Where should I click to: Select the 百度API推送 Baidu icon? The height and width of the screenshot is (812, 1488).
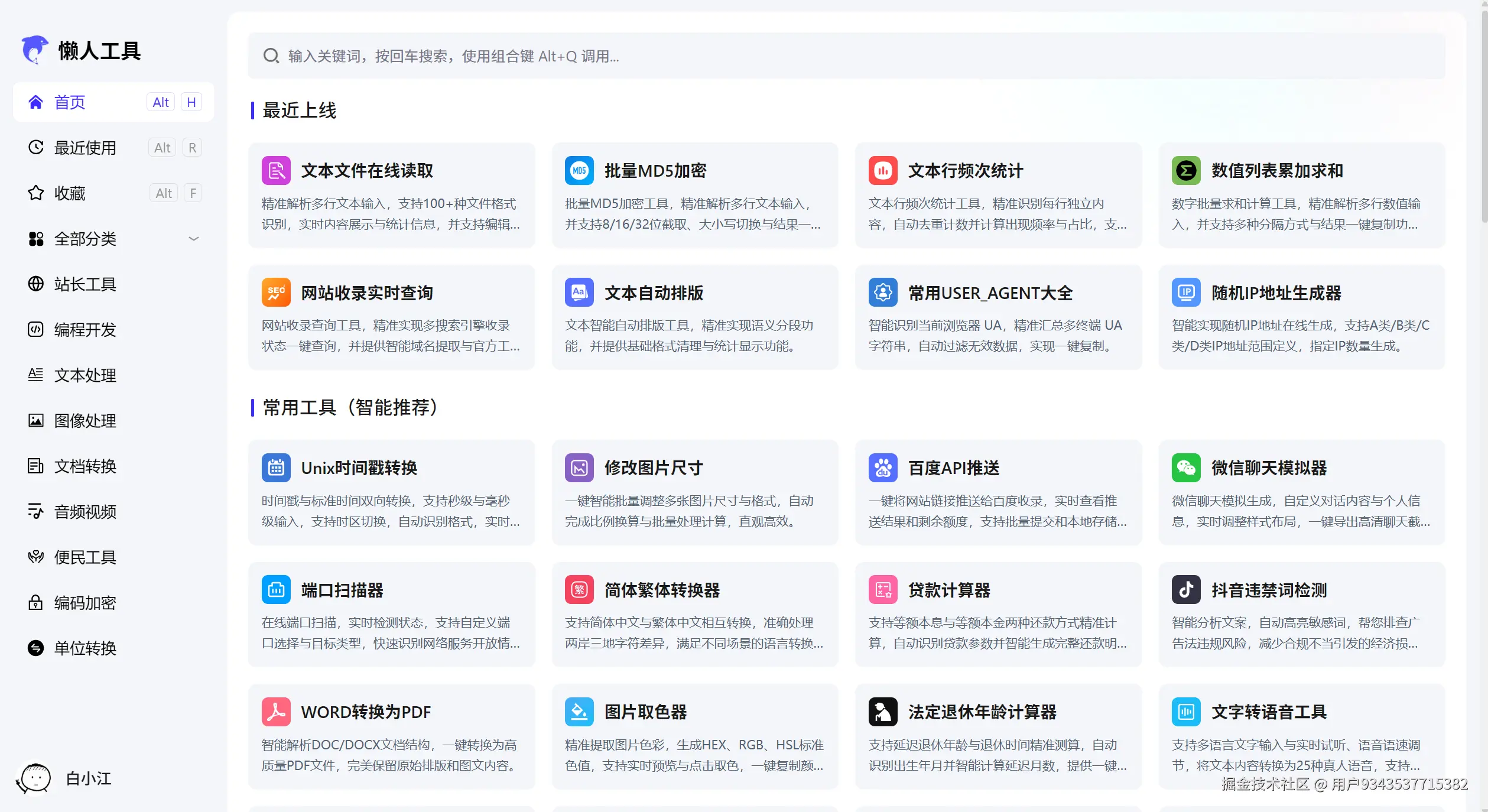pos(883,467)
